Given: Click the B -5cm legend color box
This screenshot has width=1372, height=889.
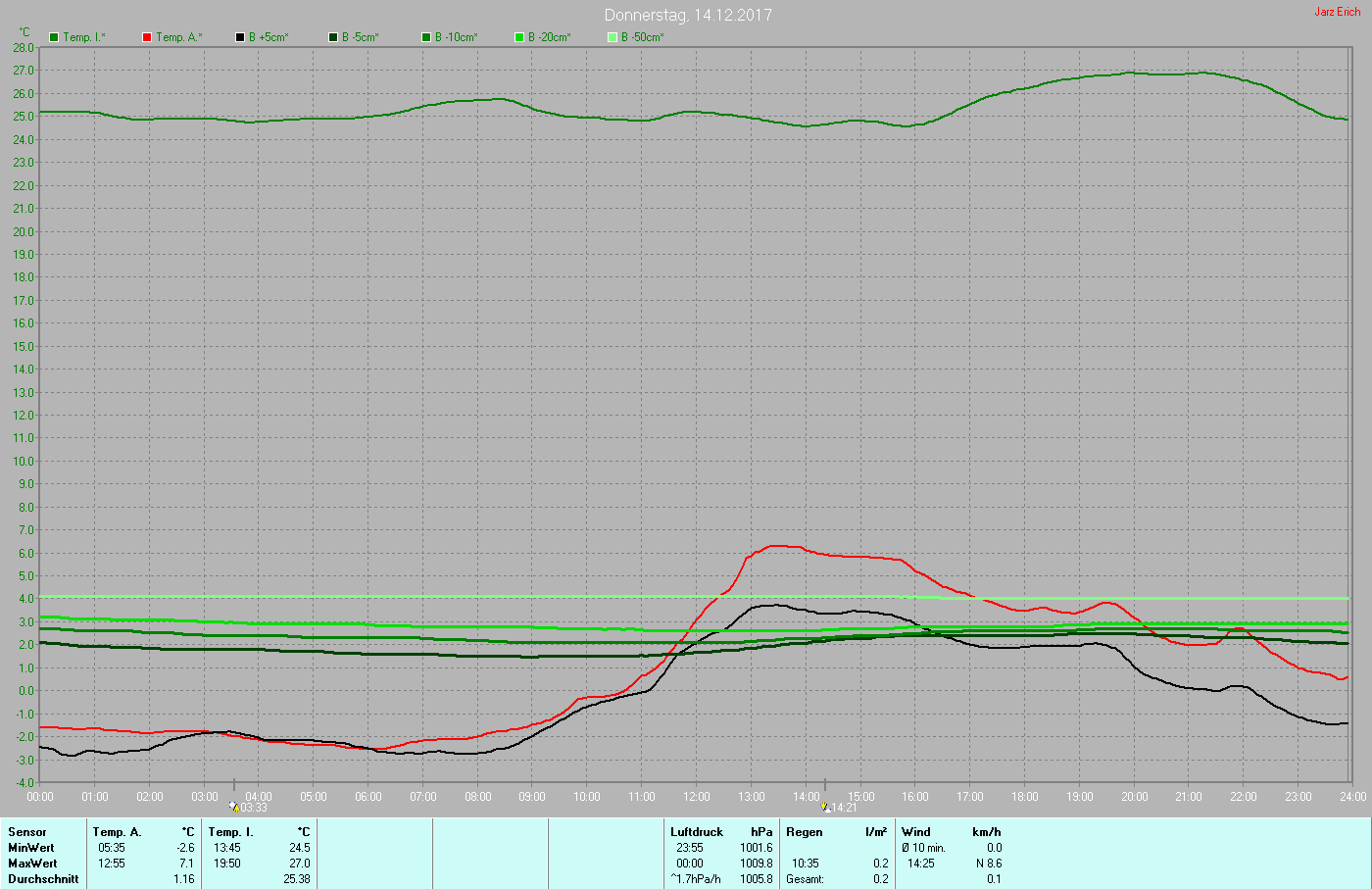Looking at the screenshot, I should pos(333,37).
